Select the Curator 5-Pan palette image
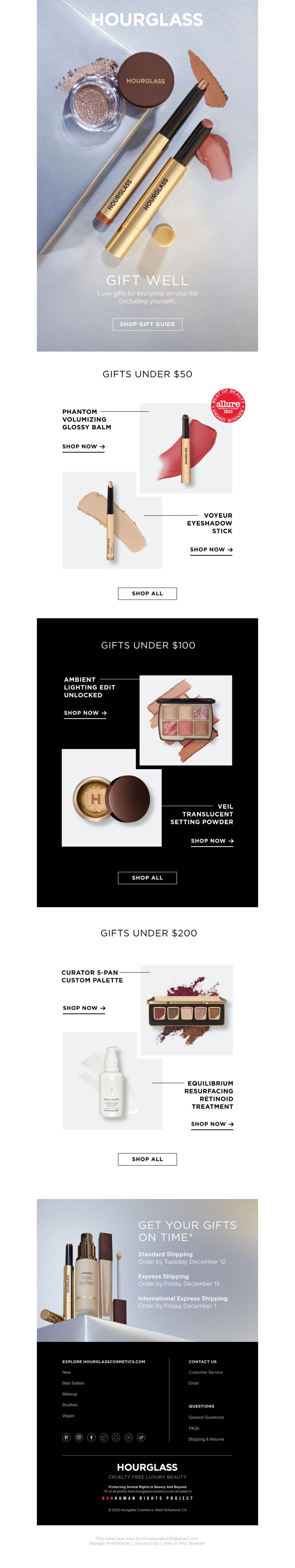Image resolution: width=295 pixels, height=1568 pixels. [187, 1010]
